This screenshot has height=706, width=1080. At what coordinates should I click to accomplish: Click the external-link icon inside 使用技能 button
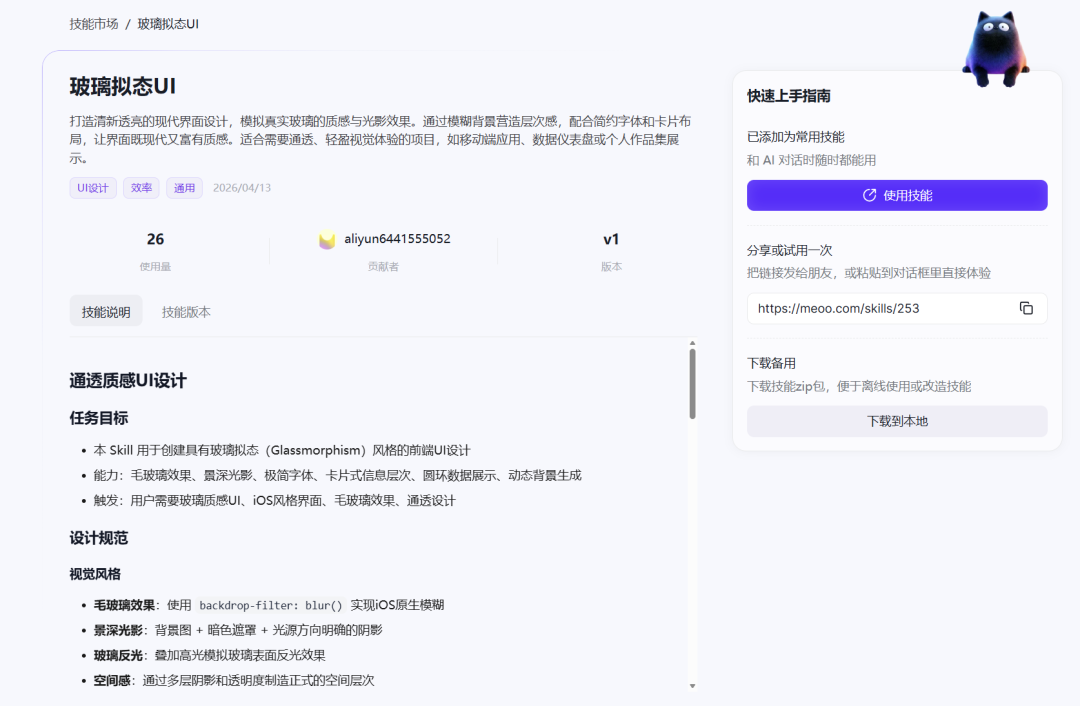point(868,195)
